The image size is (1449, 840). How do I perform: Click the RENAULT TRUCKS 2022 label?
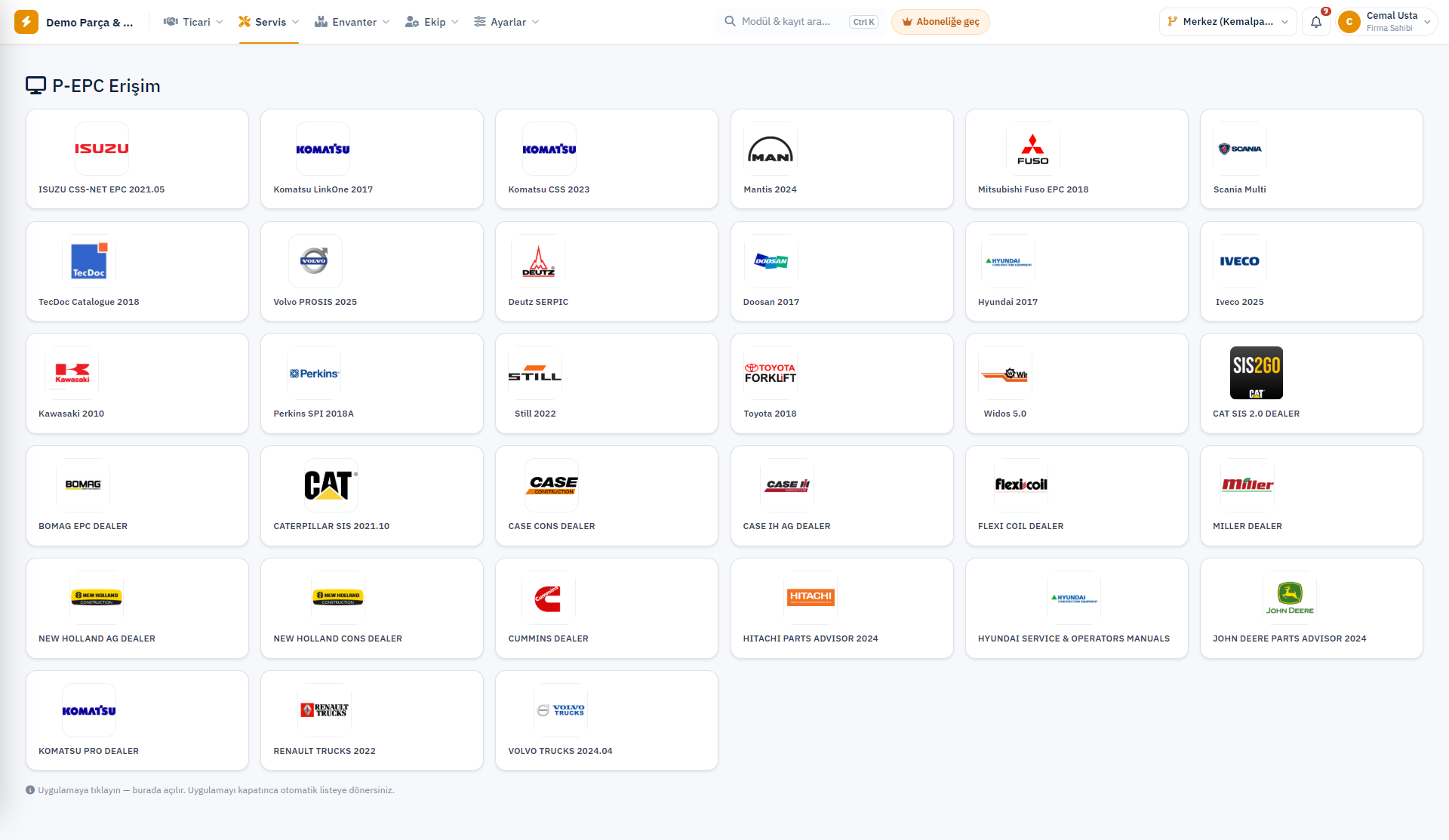(x=325, y=751)
